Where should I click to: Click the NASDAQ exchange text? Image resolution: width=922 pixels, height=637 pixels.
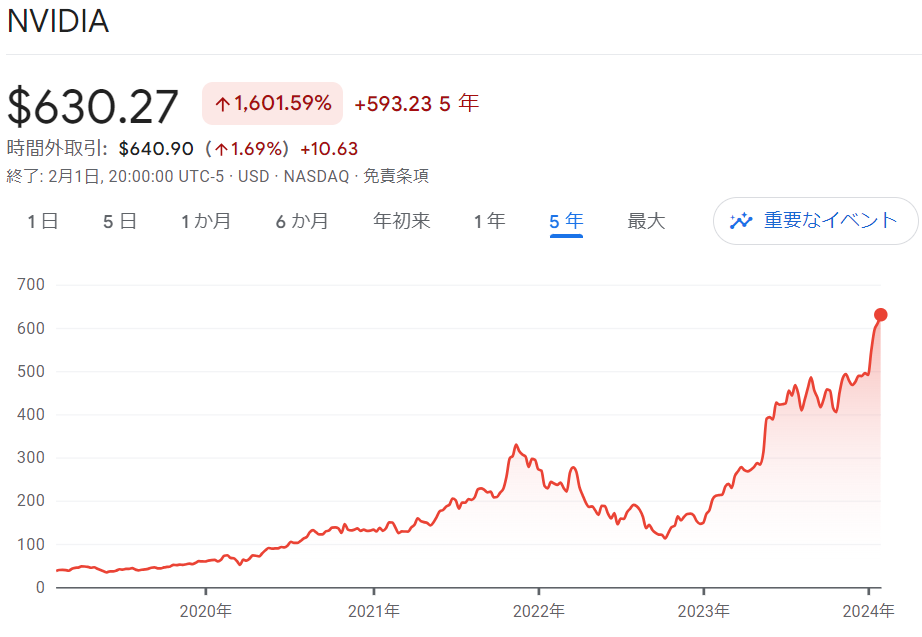click(x=316, y=176)
